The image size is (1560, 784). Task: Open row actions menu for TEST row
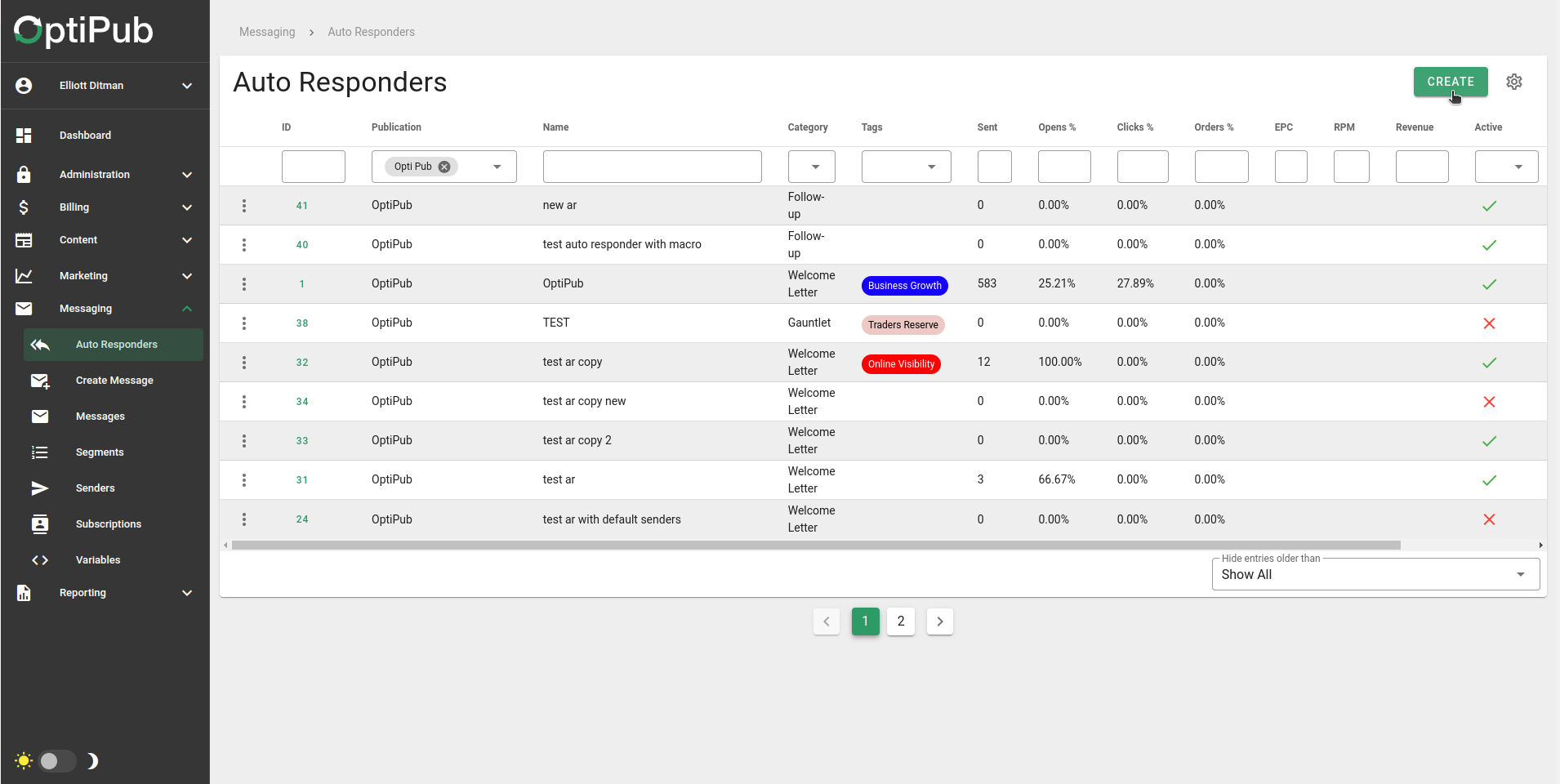244,323
